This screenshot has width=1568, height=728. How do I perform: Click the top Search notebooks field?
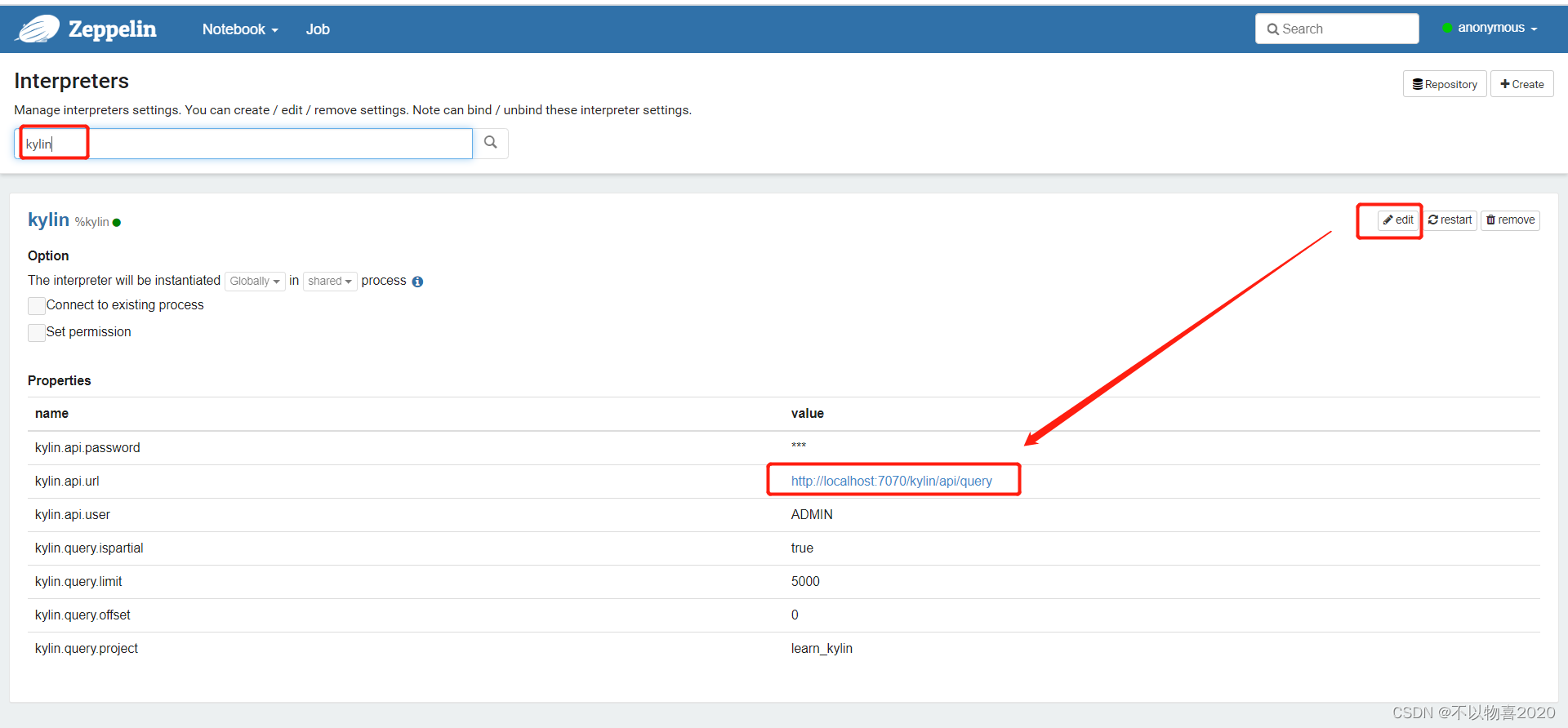(x=1337, y=29)
